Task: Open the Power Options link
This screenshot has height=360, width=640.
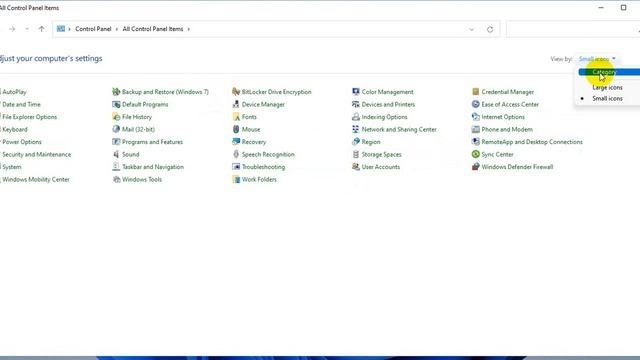Action: [22, 142]
